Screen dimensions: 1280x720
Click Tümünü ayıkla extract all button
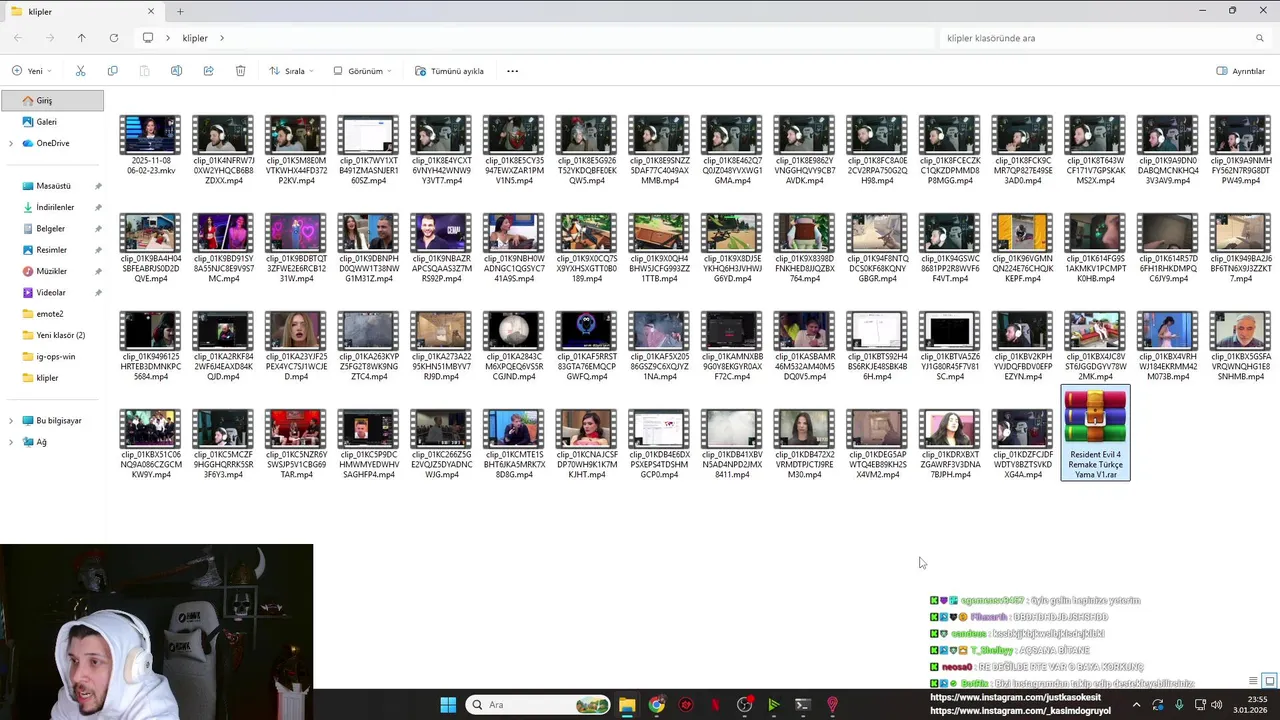coord(450,71)
